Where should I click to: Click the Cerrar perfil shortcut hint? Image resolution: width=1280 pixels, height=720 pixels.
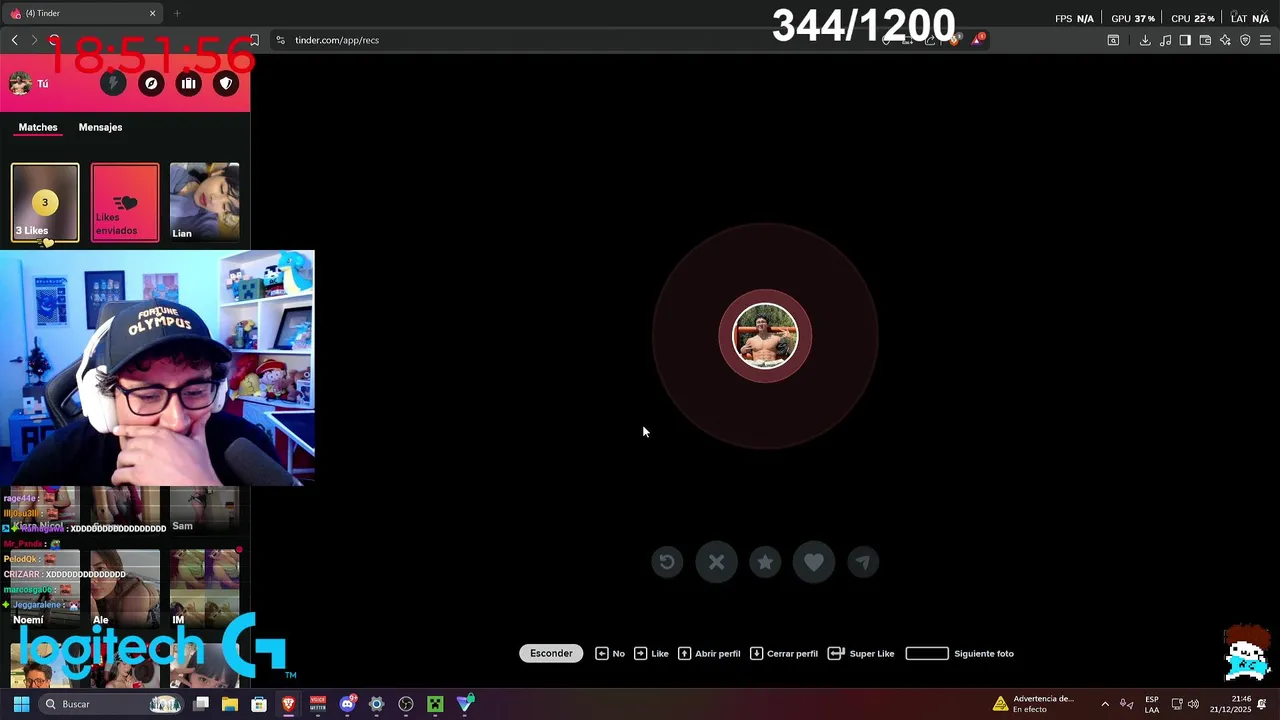(x=784, y=653)
